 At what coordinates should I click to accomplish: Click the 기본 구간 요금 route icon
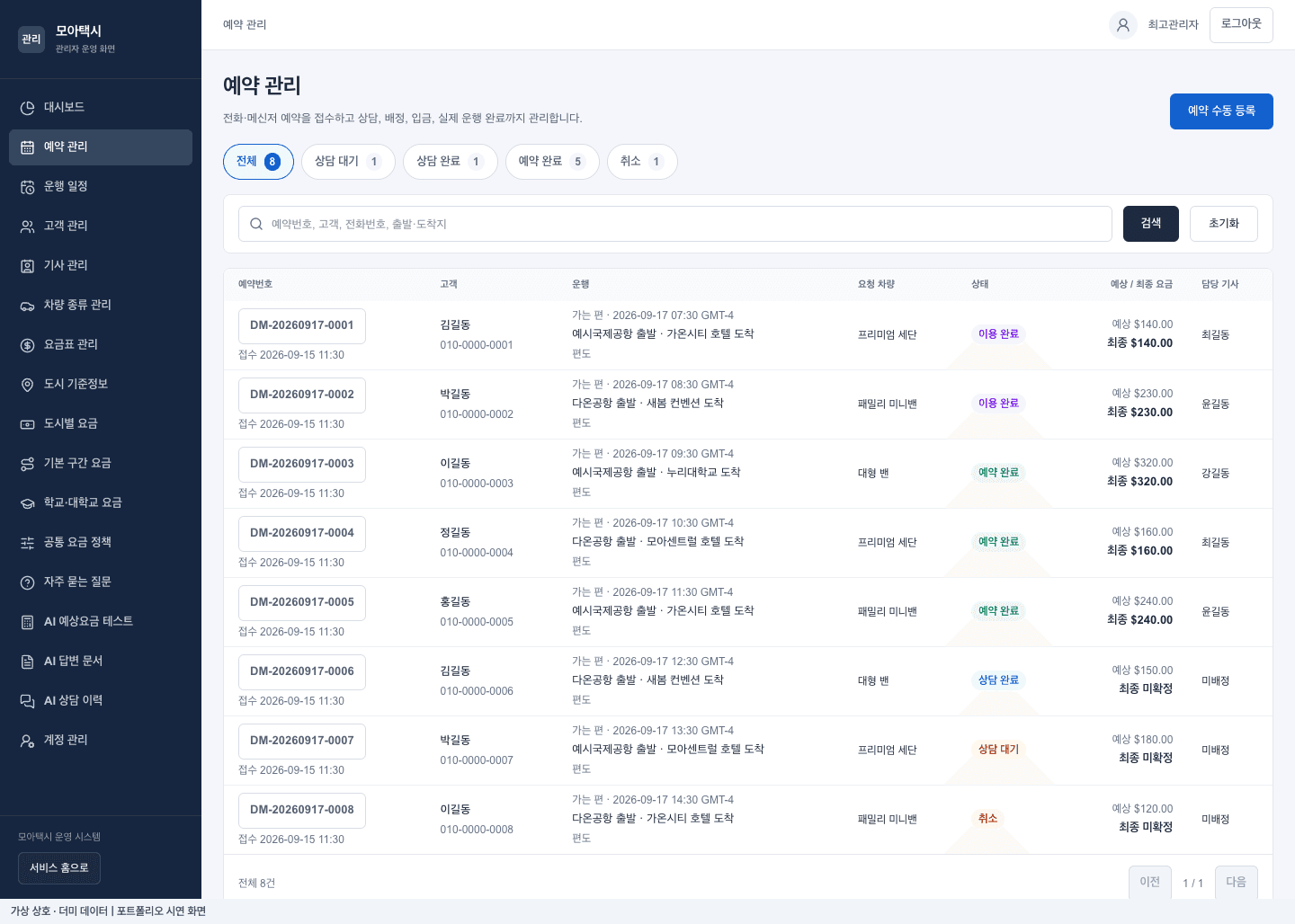click(x=28, y=464)
